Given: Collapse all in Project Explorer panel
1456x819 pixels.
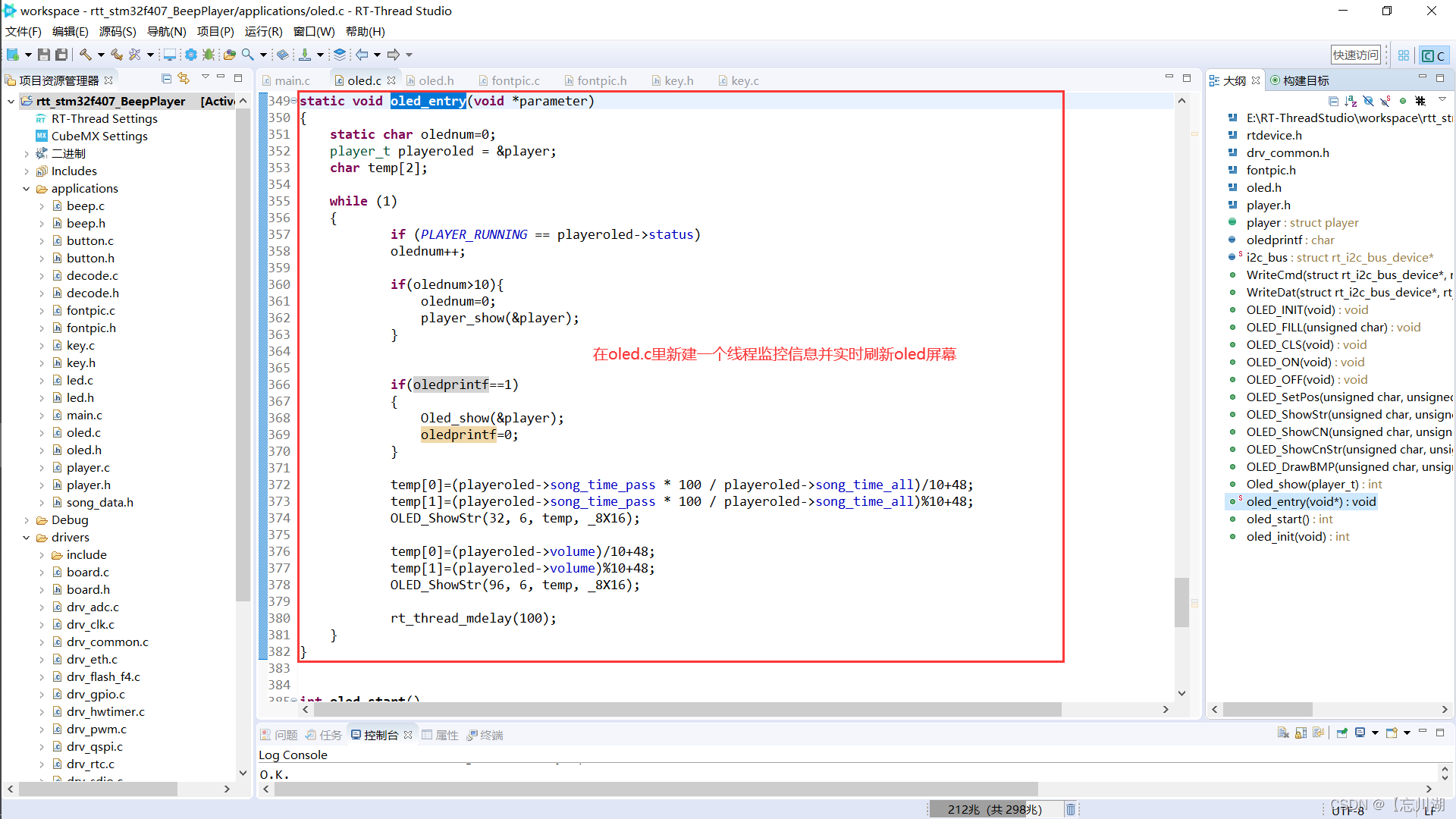Looking at the screenshot, I should point(167,79).
